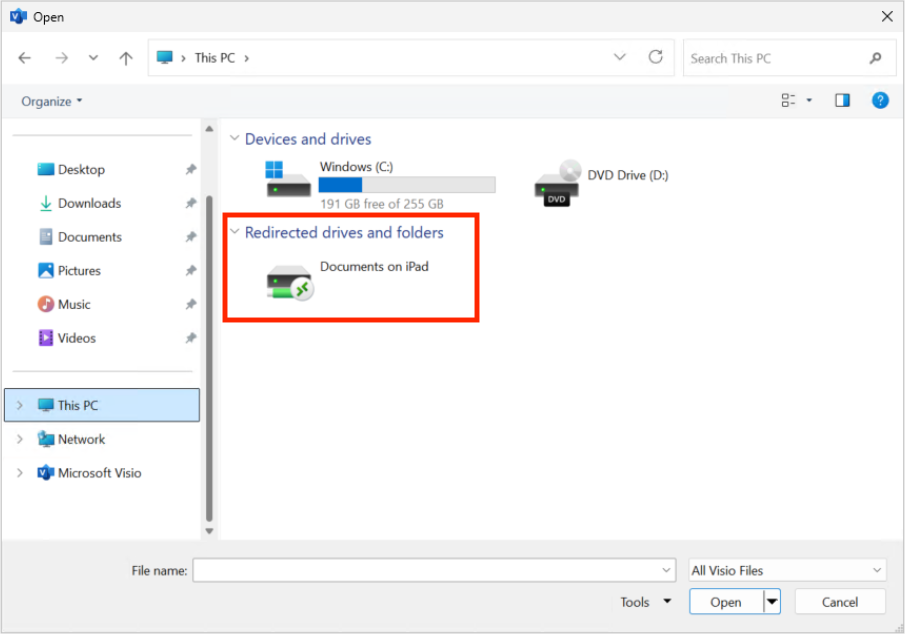
Task: Open the All Visio Files type dropdown
Action: (787, 570)
